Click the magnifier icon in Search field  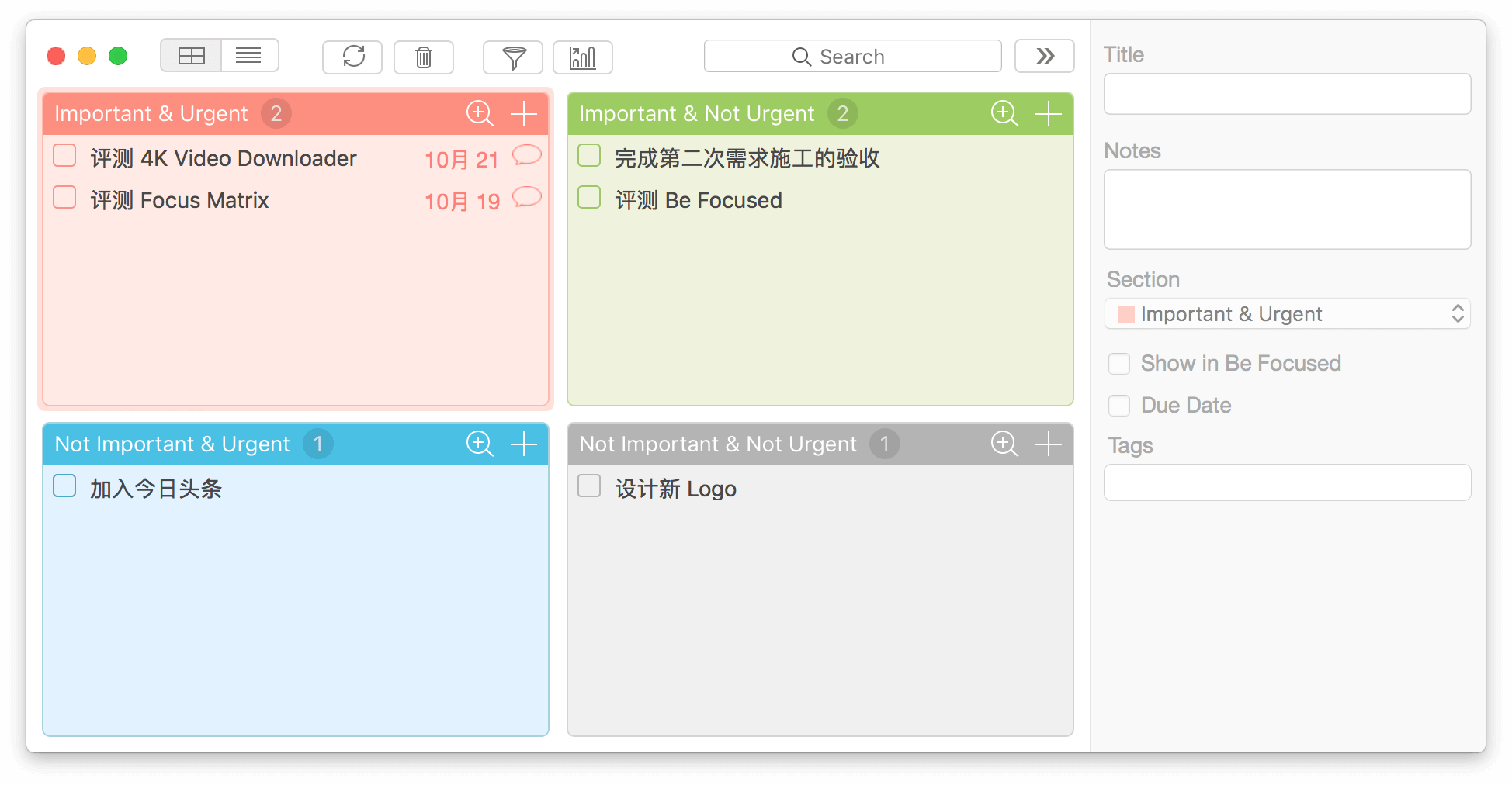point(801,57)
